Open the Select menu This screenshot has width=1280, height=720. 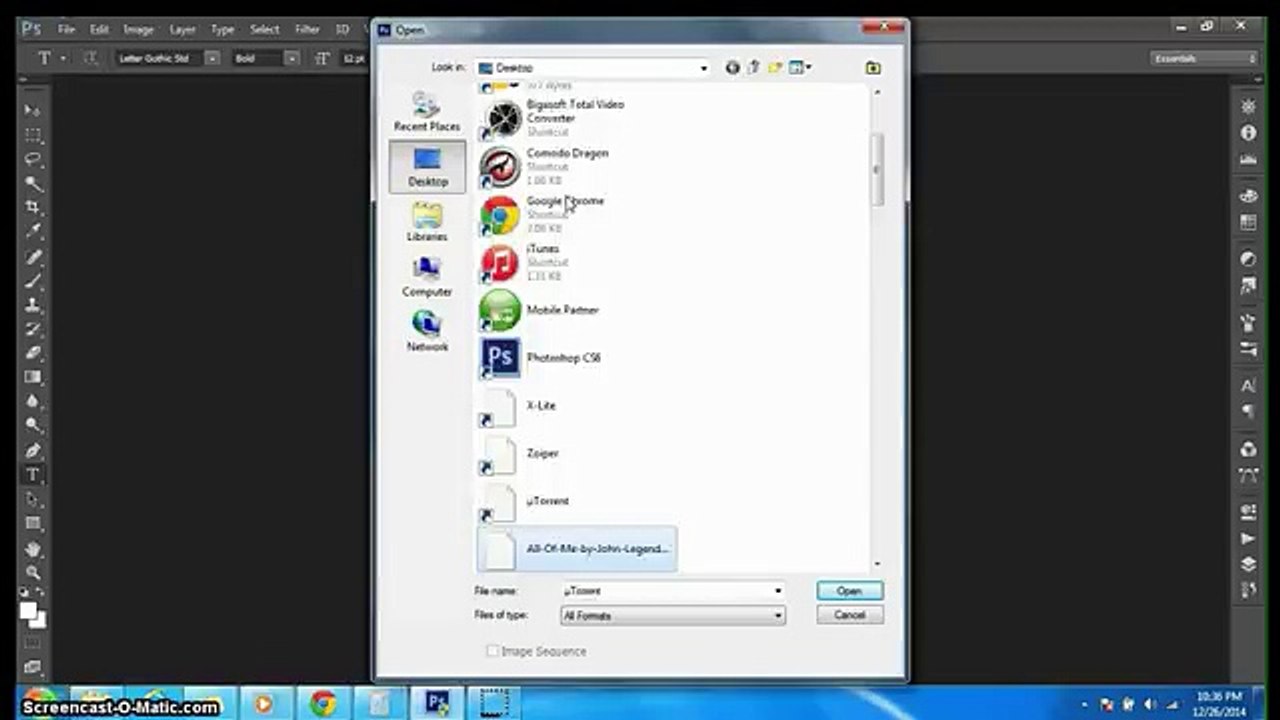click(264, 29)
